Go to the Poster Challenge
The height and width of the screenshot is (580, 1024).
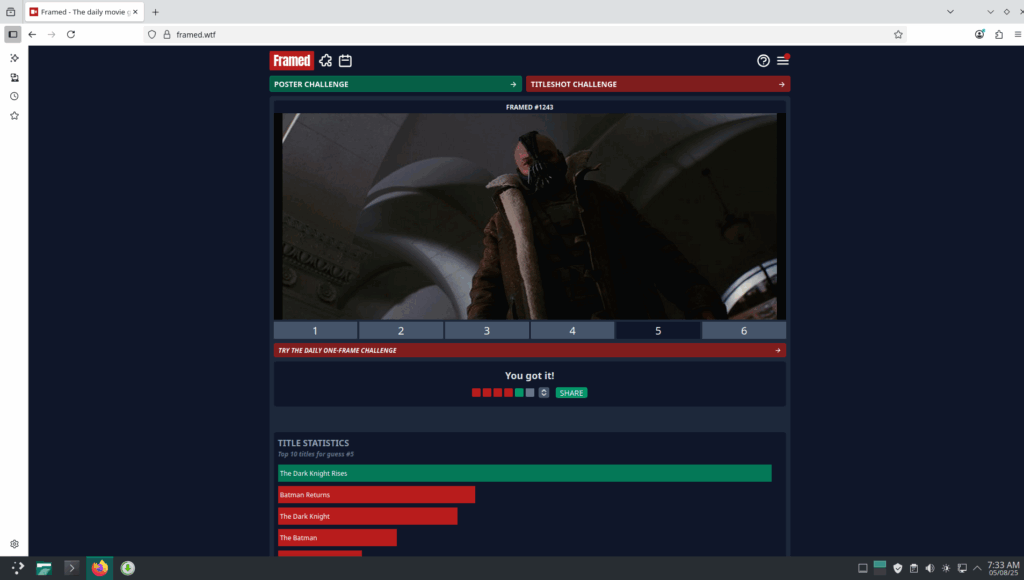pos(395,84)
